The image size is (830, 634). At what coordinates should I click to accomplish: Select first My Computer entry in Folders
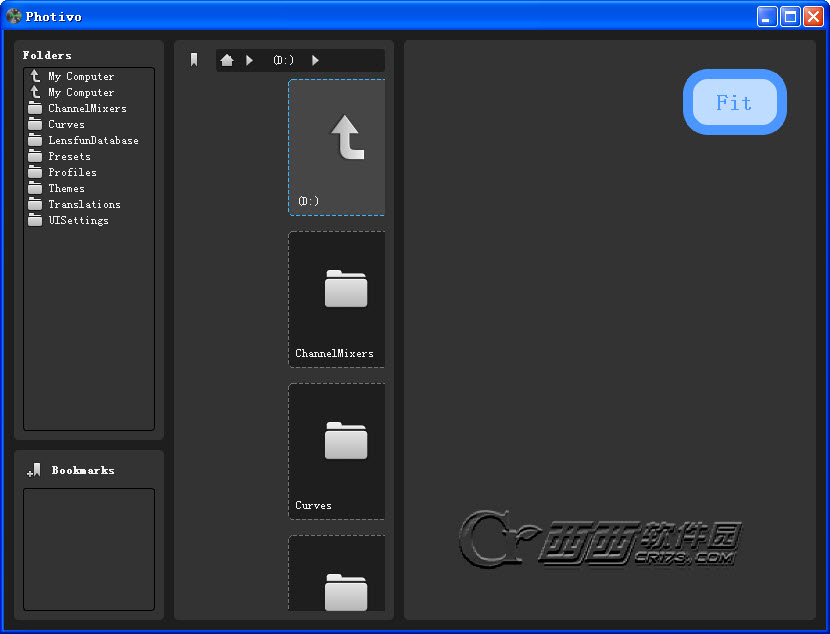tap(89, 76)
